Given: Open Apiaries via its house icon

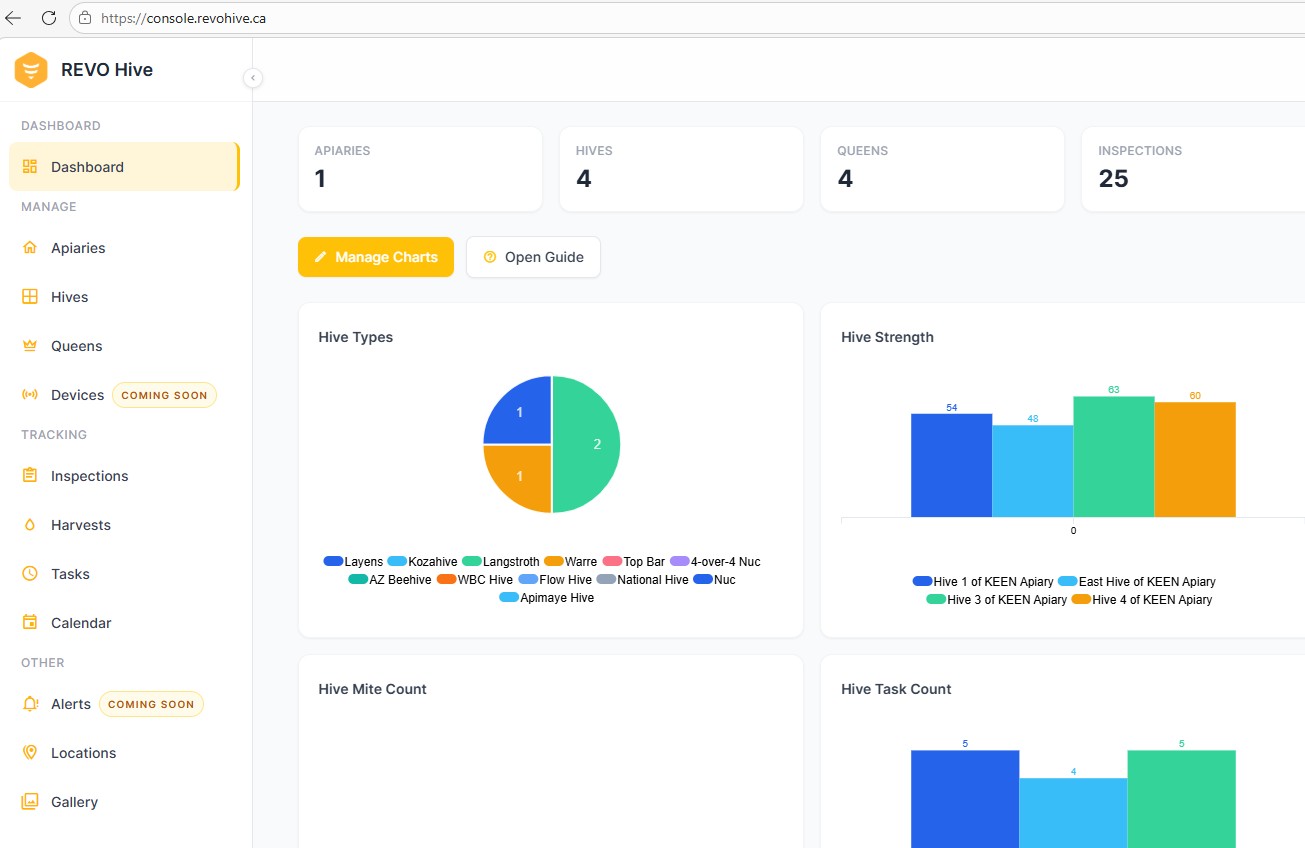Looking at the screenshot, I should (30, 248).
